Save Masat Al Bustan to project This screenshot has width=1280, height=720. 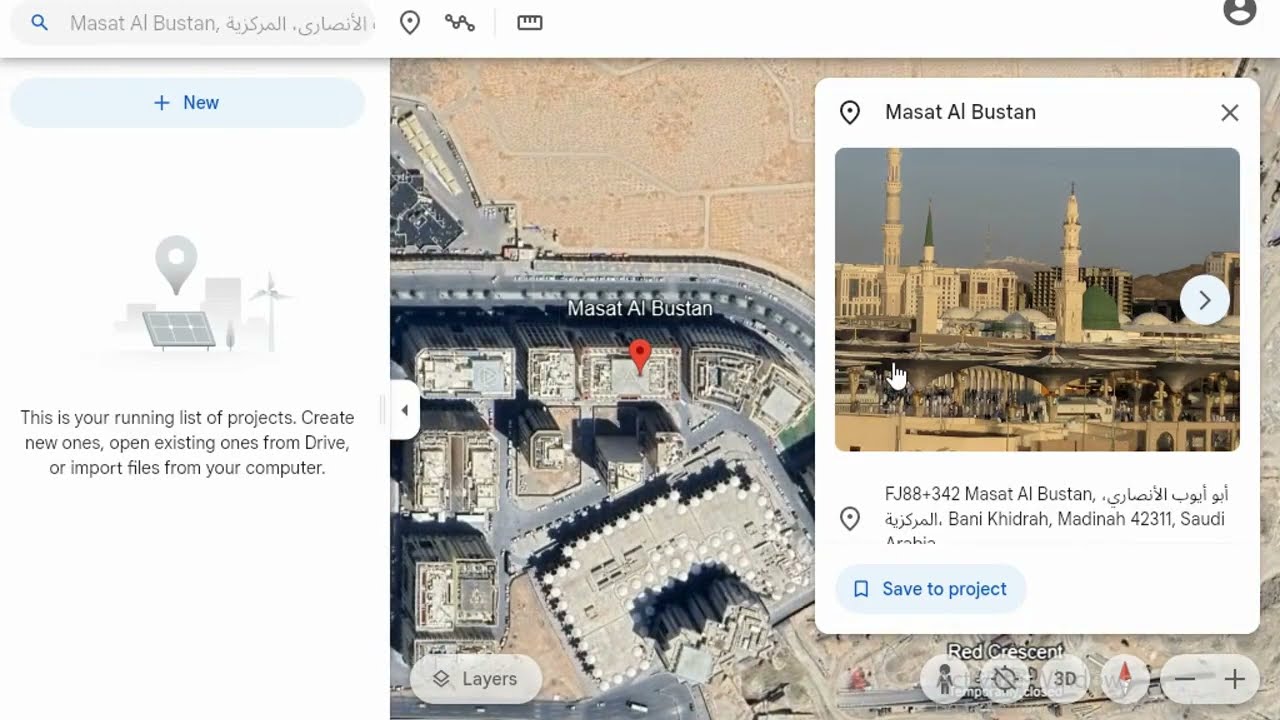click(x=931, y=589)
